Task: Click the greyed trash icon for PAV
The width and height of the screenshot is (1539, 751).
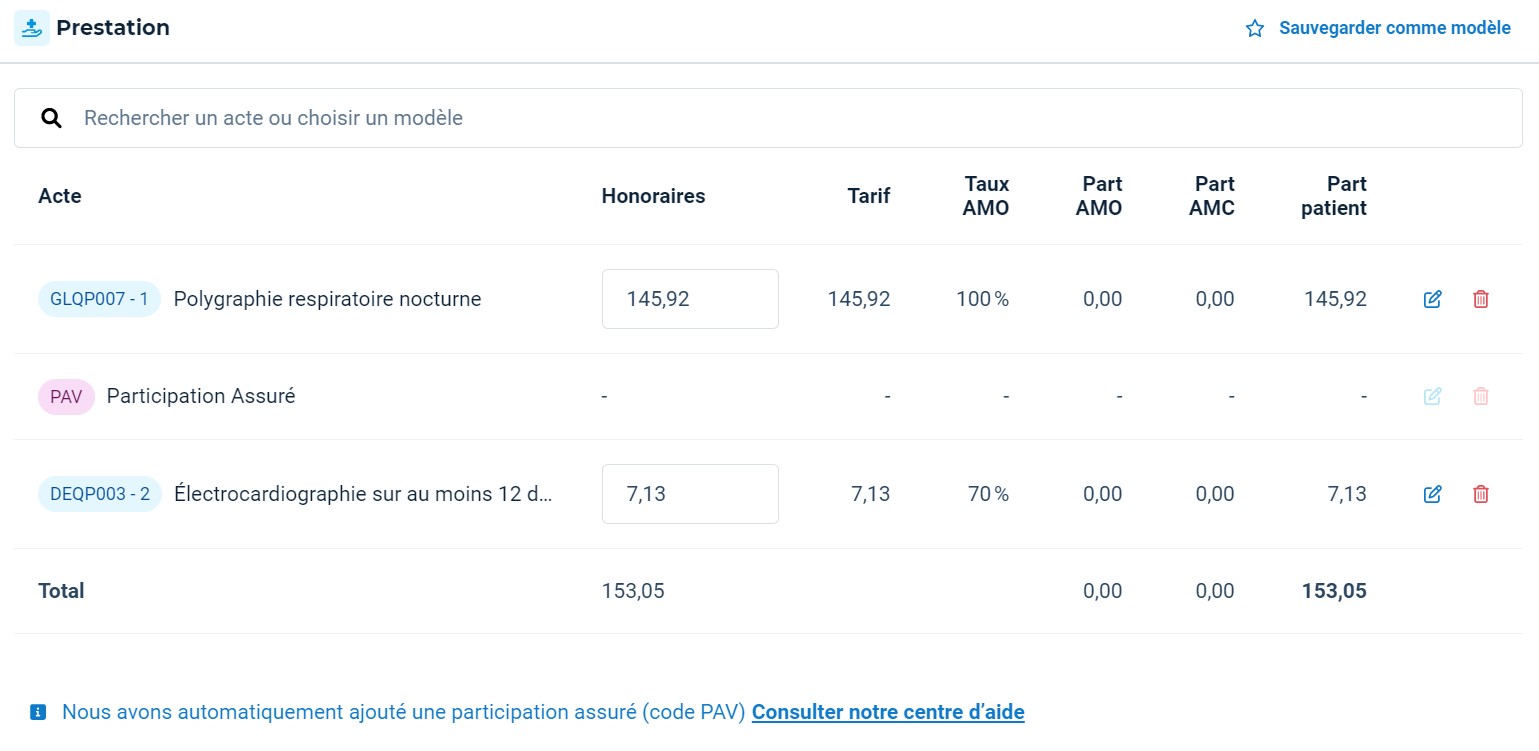Action: tap(1481, 396)
